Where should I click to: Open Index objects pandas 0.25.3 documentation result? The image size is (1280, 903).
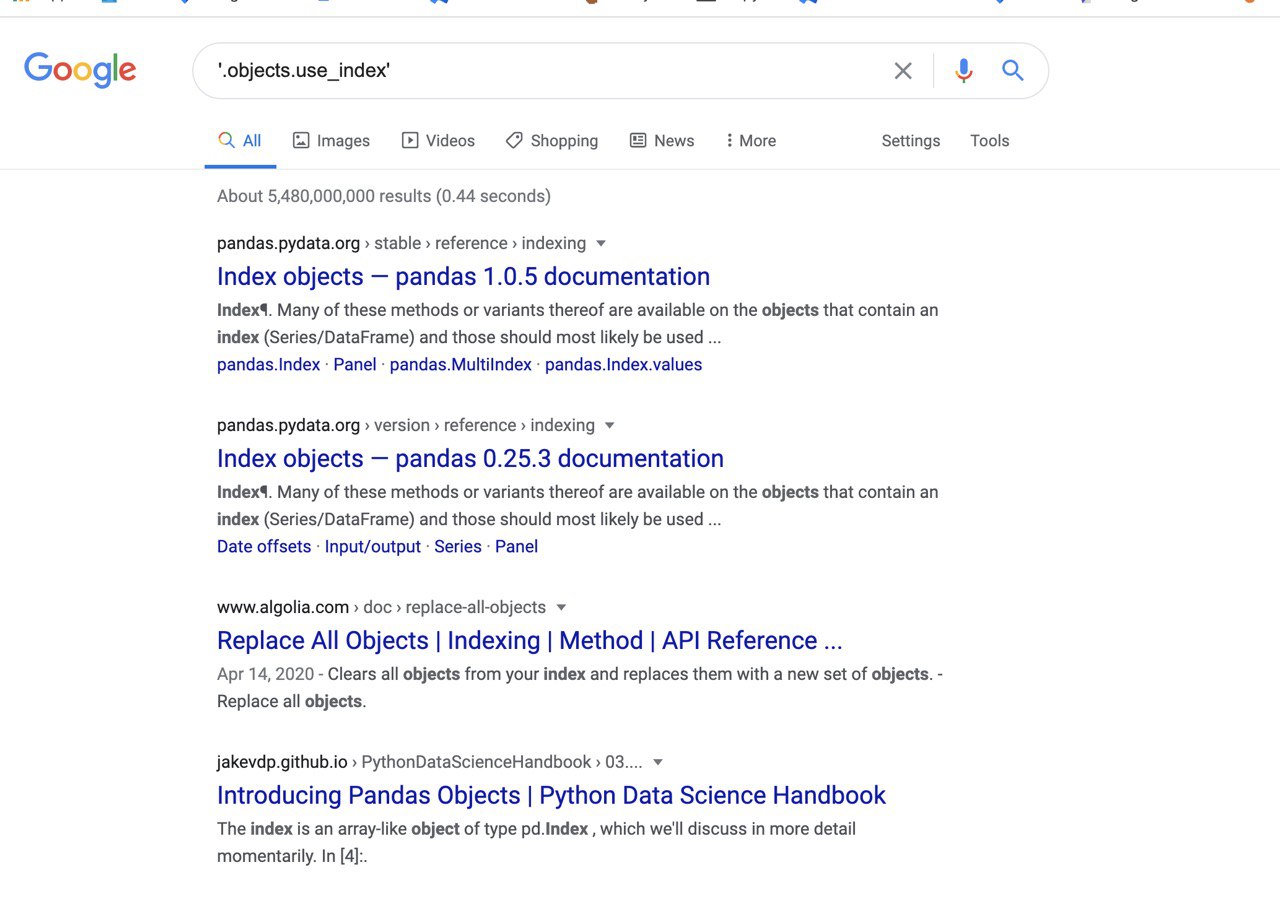(470, 459)
